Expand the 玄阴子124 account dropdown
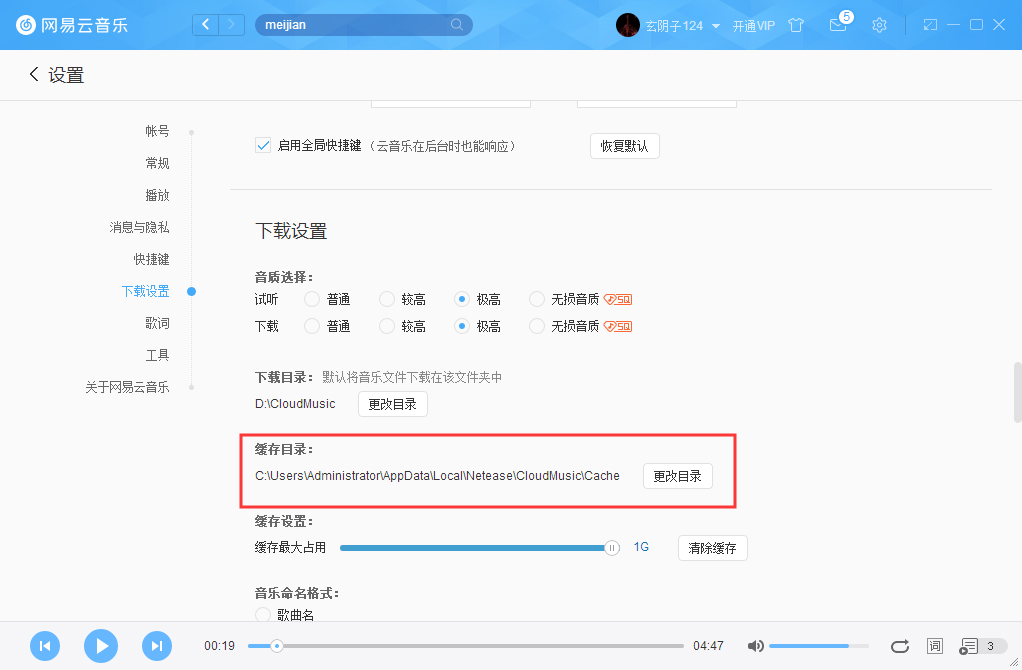Screen dimensions: 1022x670 (x=683, y=25)
